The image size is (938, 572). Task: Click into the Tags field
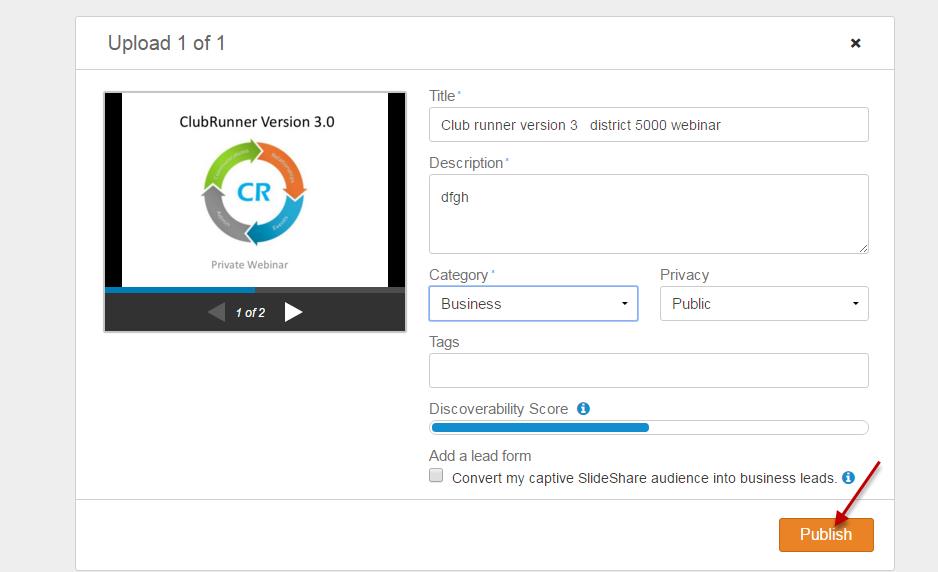click(x=648, y=370)
